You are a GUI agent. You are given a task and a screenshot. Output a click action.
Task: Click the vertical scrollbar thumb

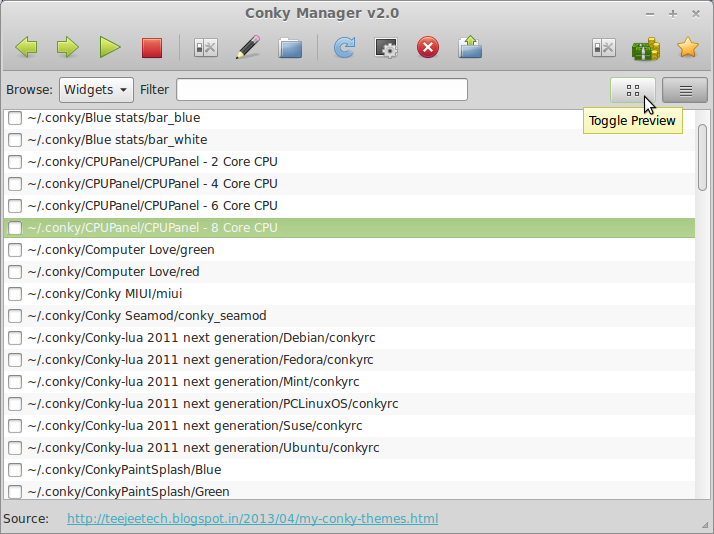click(702, 158)
